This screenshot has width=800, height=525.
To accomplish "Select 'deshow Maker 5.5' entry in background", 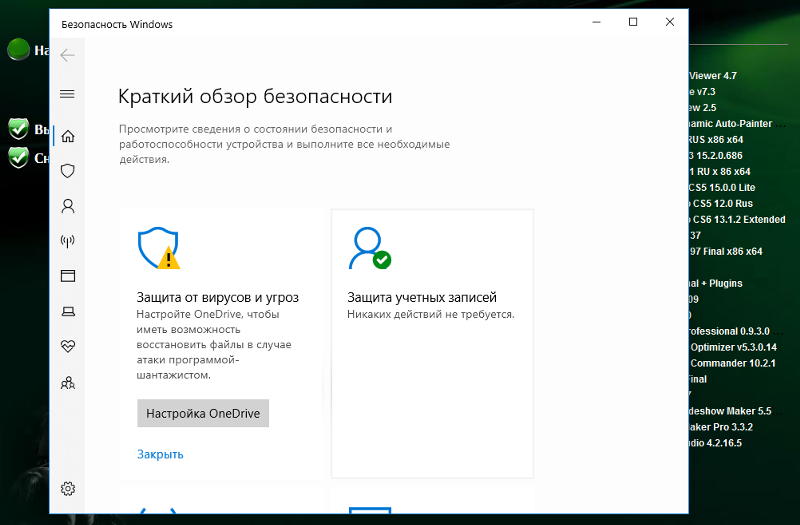I will pyautogui.click(x=730, y=411).
